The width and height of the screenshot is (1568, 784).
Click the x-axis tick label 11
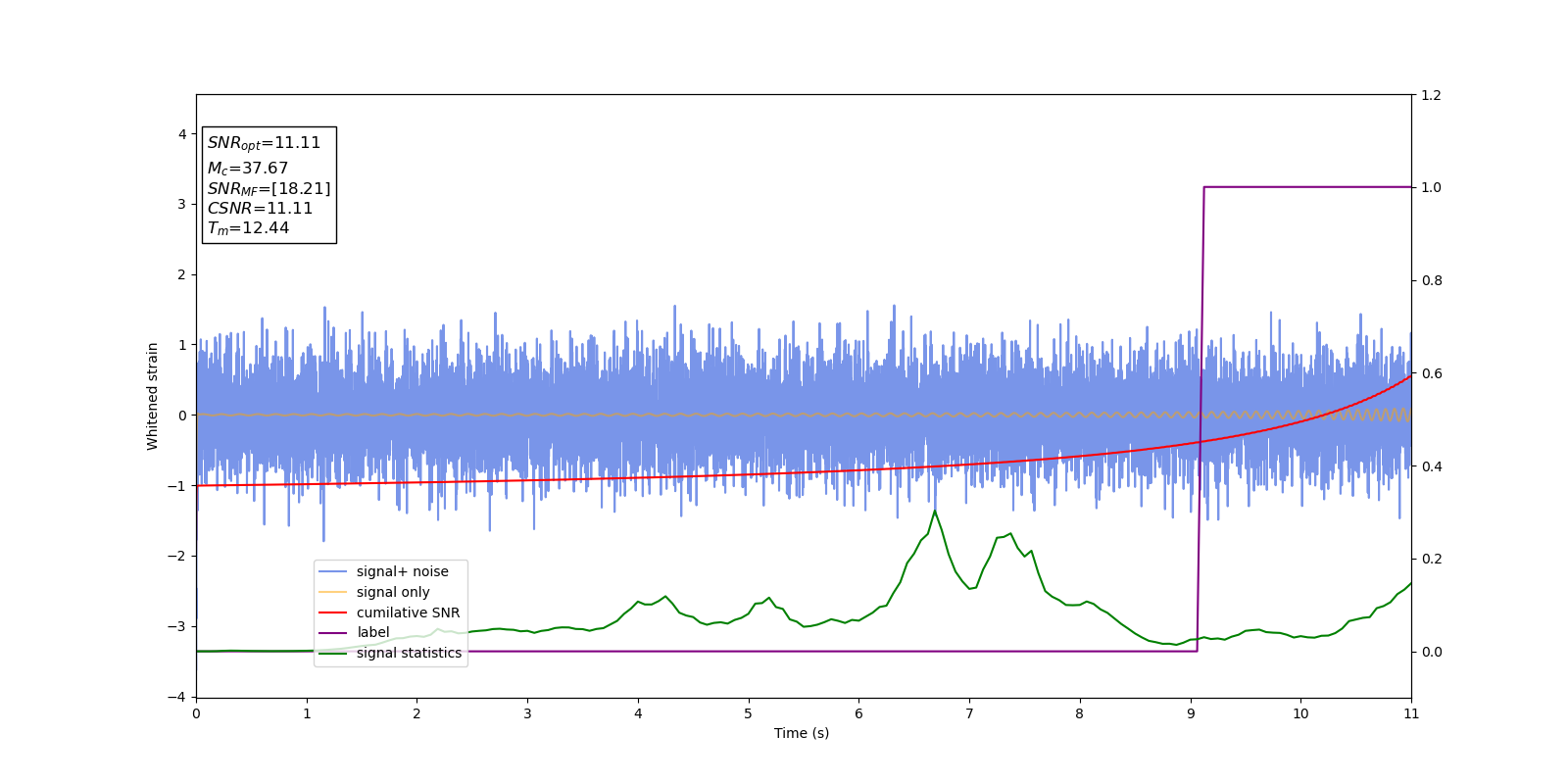(1411, 713)
